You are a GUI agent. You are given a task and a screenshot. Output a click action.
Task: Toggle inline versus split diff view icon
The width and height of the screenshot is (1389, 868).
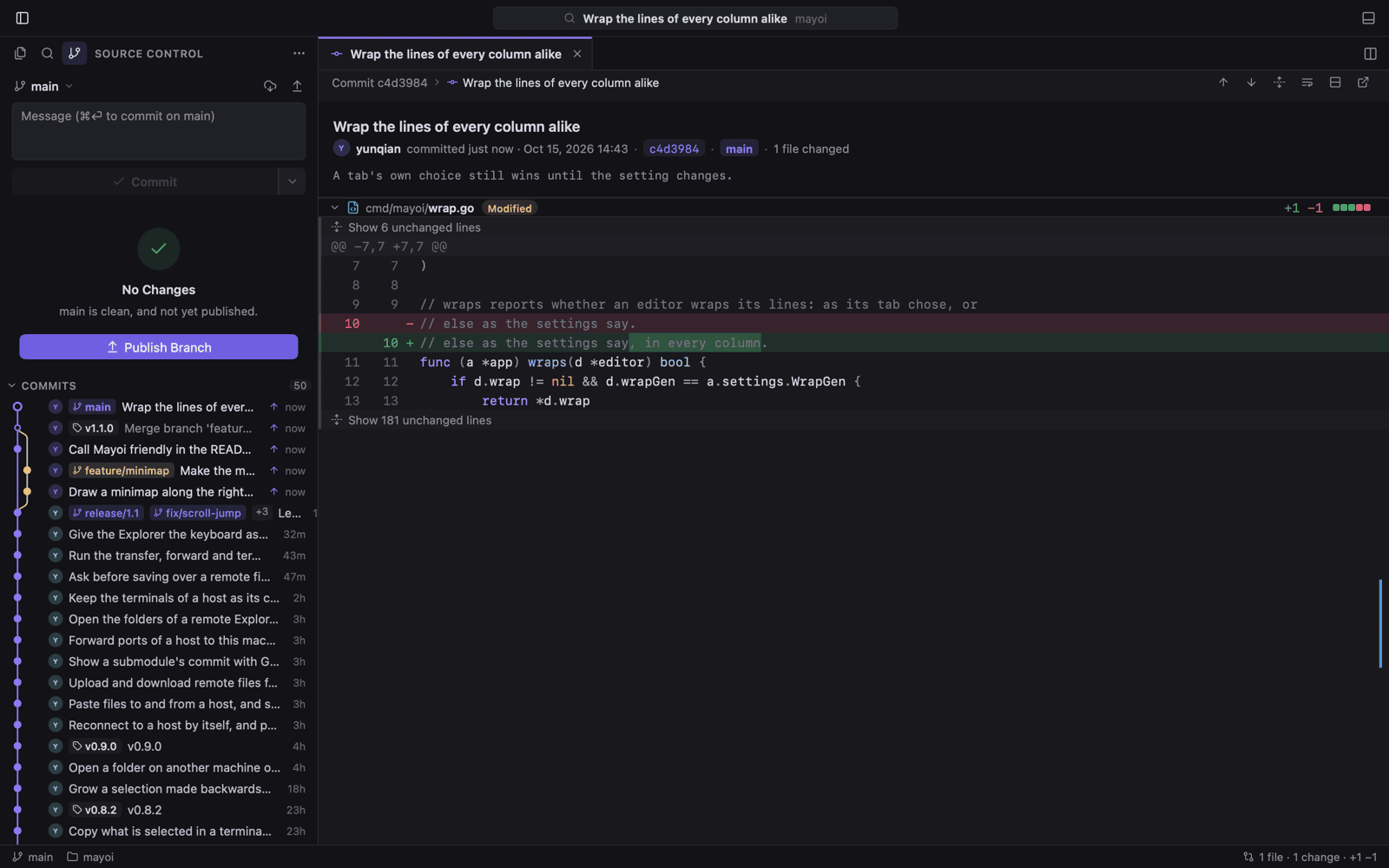pos(1335,82)
